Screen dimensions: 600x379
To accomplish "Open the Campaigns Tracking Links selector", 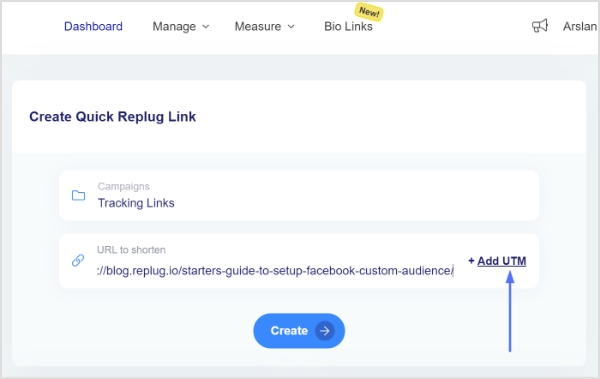I will pos(299,196).
